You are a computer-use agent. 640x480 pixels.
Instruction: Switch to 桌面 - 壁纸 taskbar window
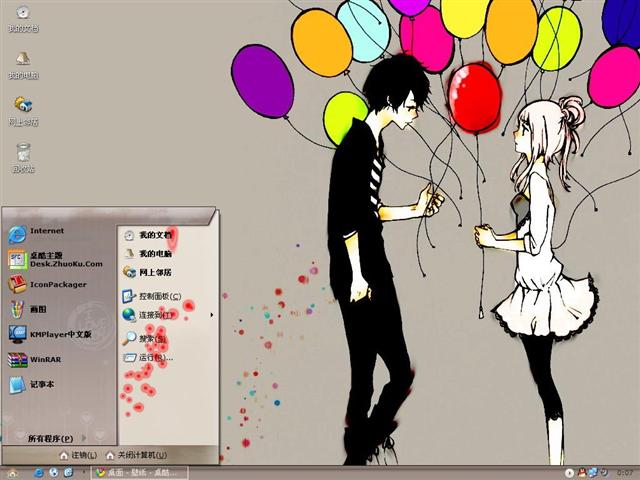[x=139, y=473]
